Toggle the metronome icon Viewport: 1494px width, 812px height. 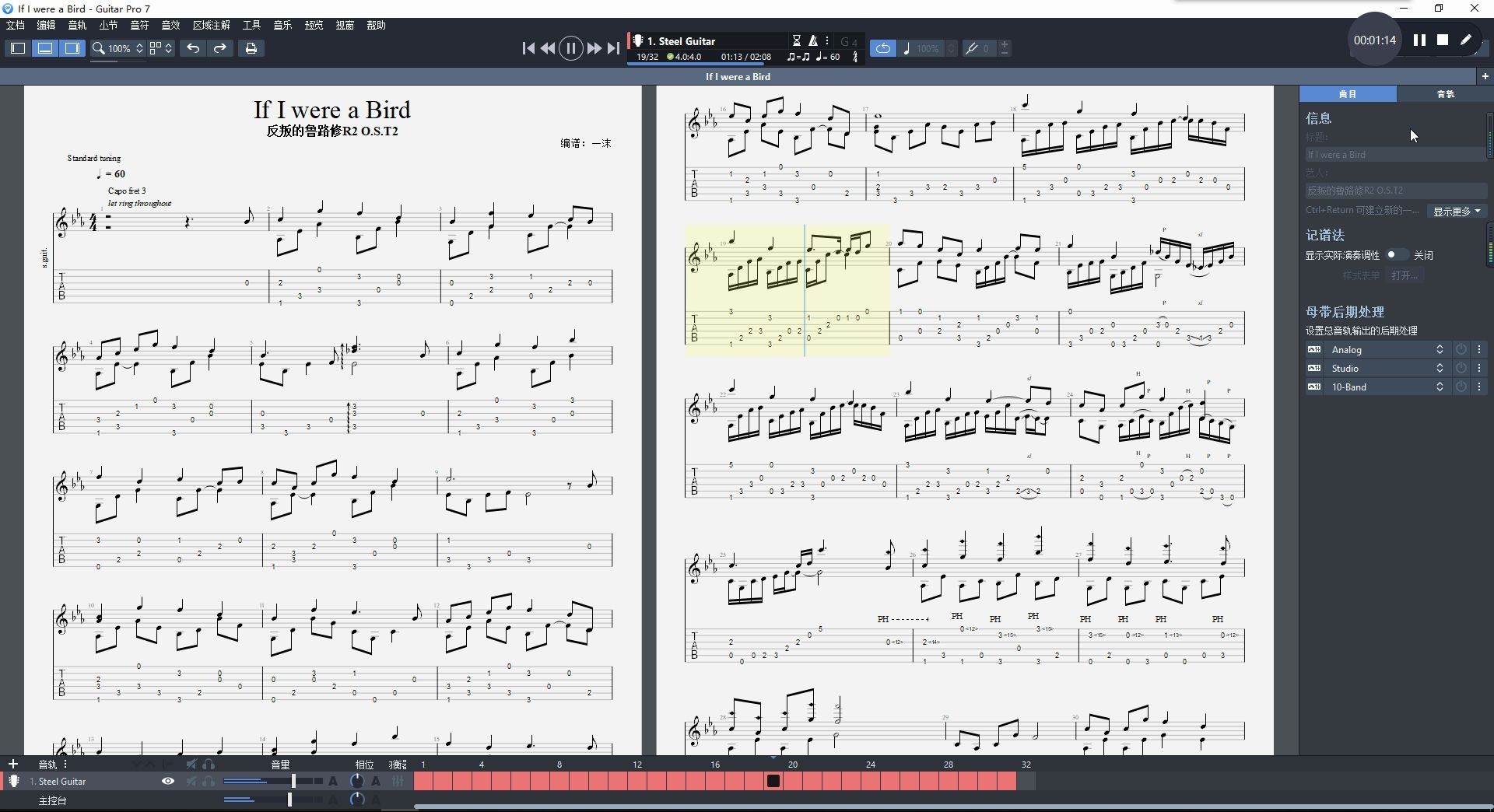coord(813,40)
